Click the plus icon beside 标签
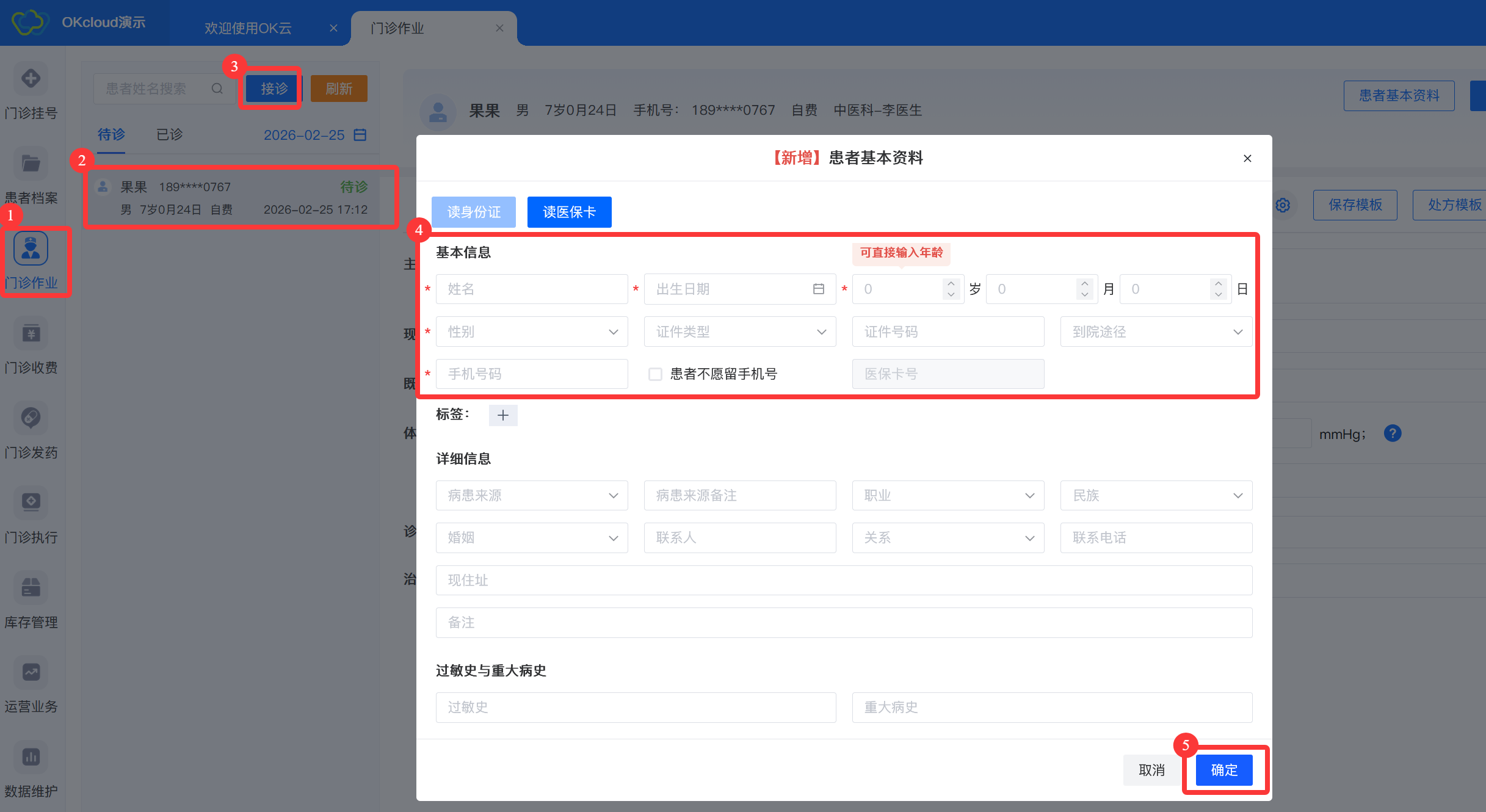Image resolution: width=1486 pixels, height=812 pixels. point(503,415)
